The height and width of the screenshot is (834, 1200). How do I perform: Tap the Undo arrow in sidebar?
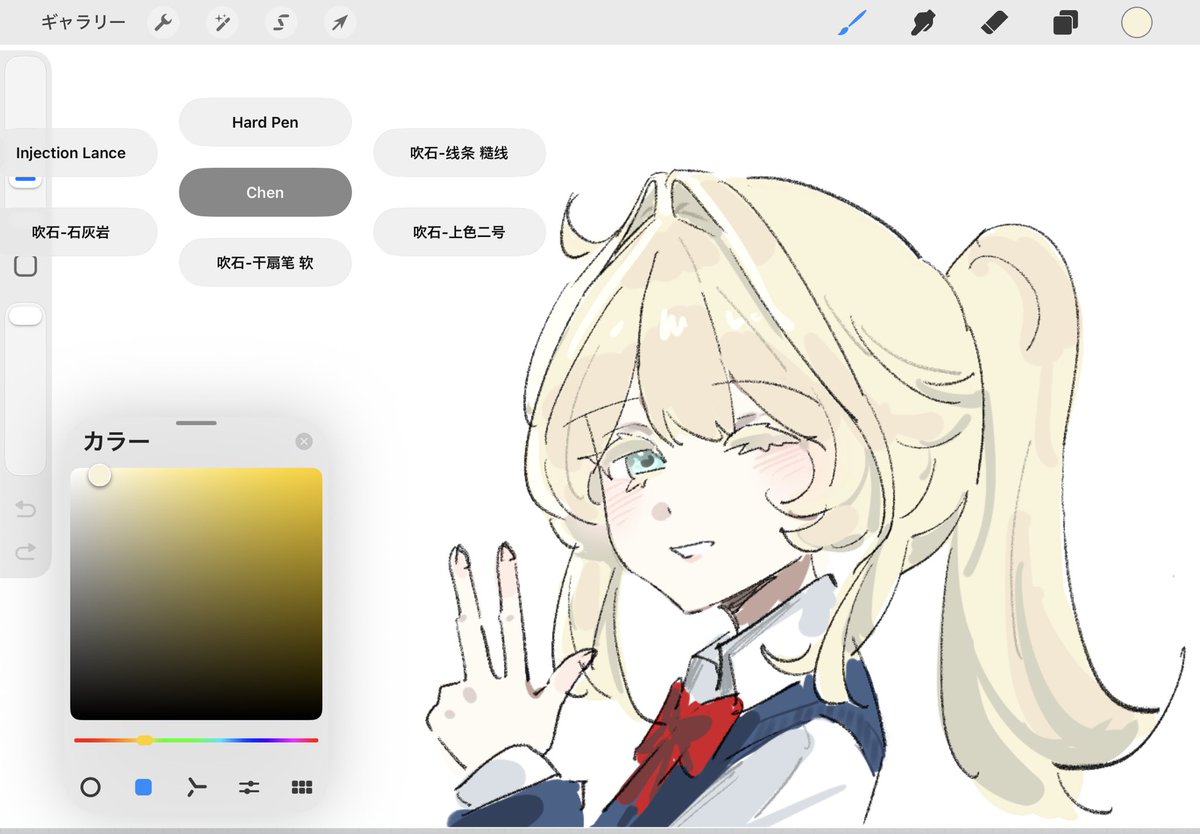pos(26,510)
